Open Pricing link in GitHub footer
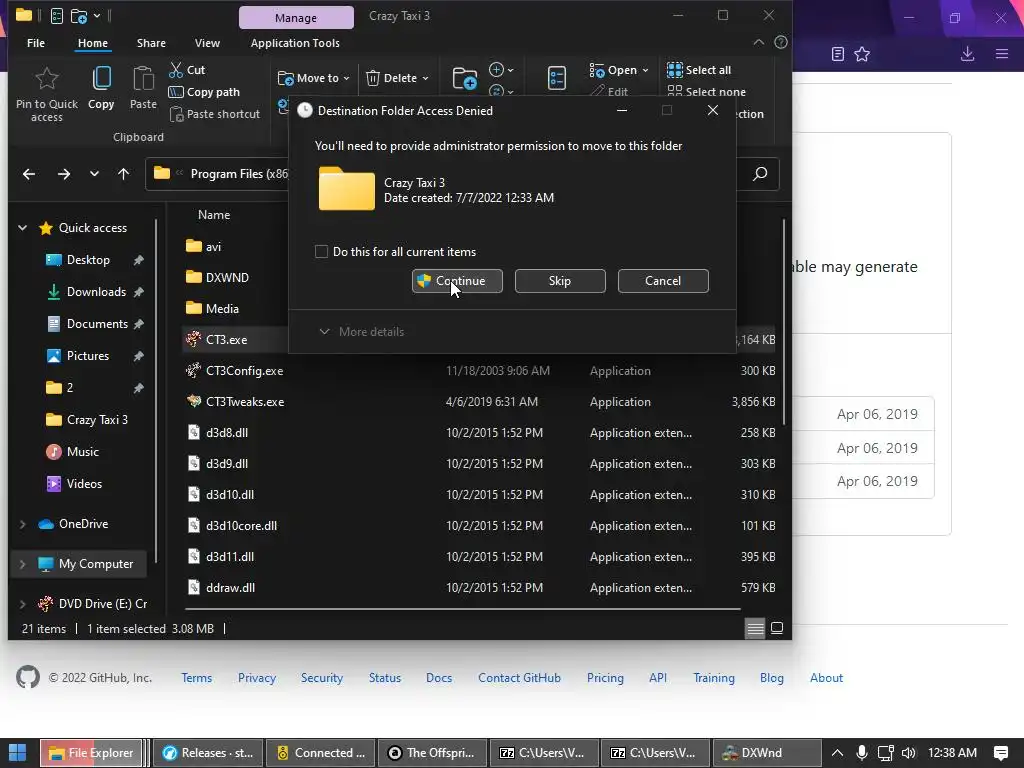Image resolution: width=1024 pixels, height=768 pixels. pos(605,678)
